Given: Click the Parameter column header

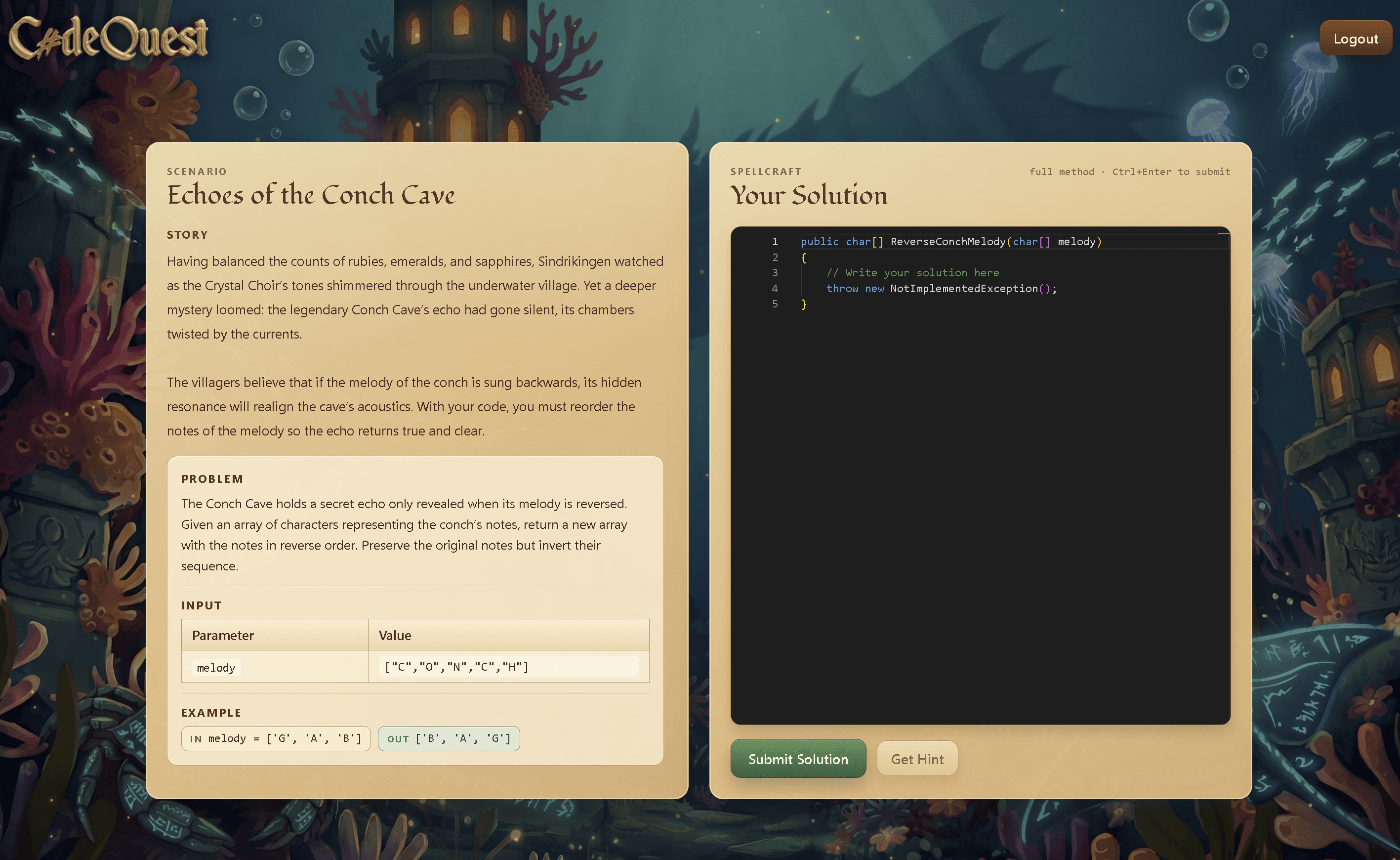Looking at the screenshot, I should pos(222,635).
